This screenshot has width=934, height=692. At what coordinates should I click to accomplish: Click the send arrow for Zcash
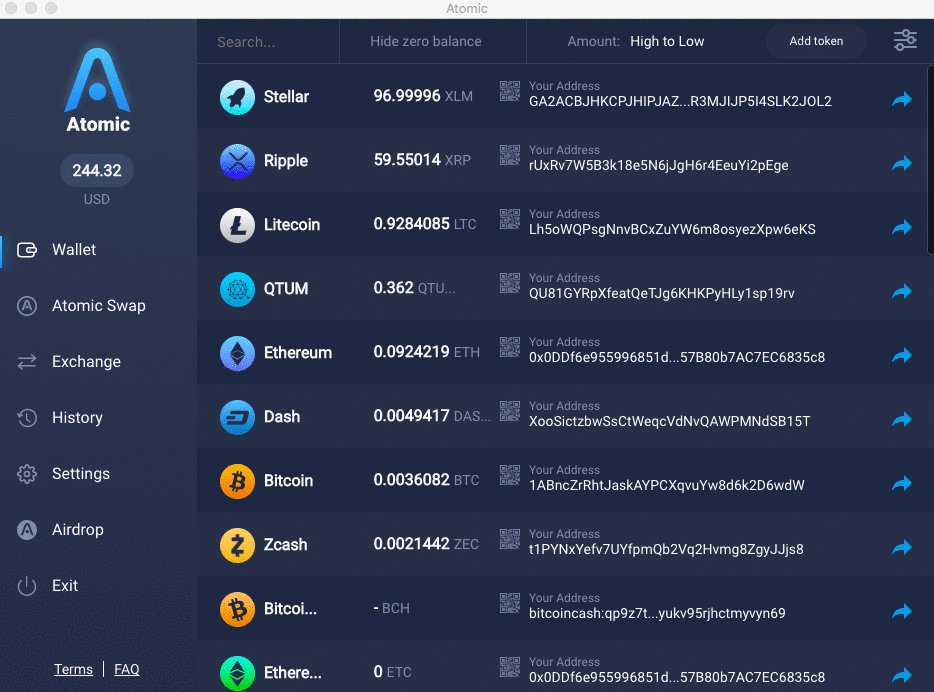pyautogui.click(x=902, y=547)
